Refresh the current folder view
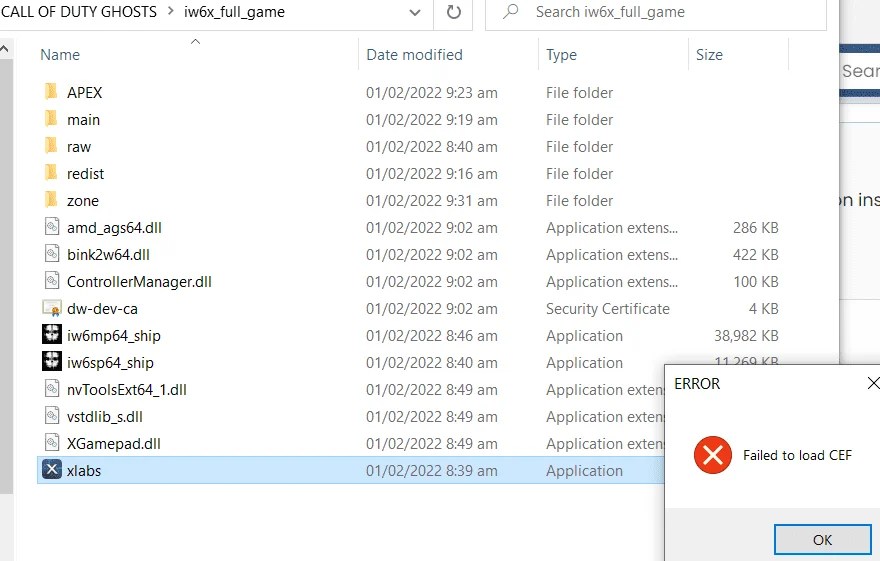 pos(453,12)
